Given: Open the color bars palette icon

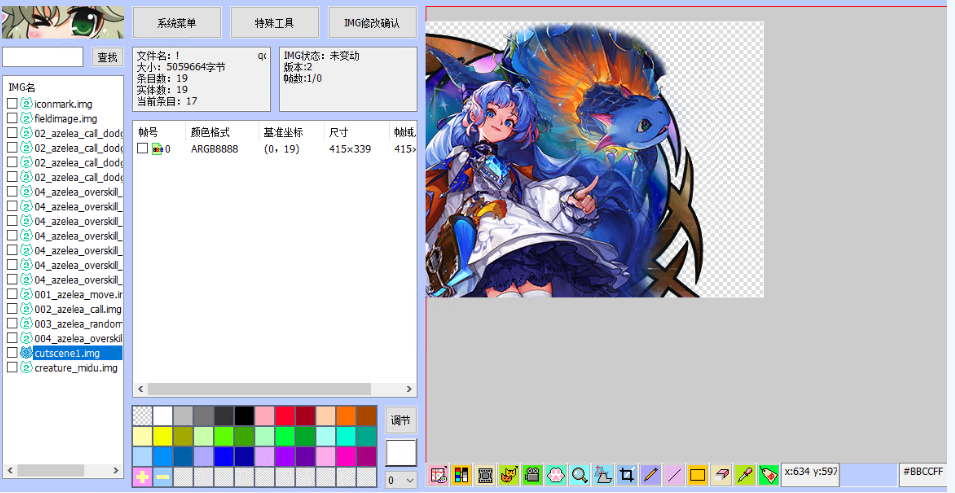Looking at the screenshot, I should 461,474.
